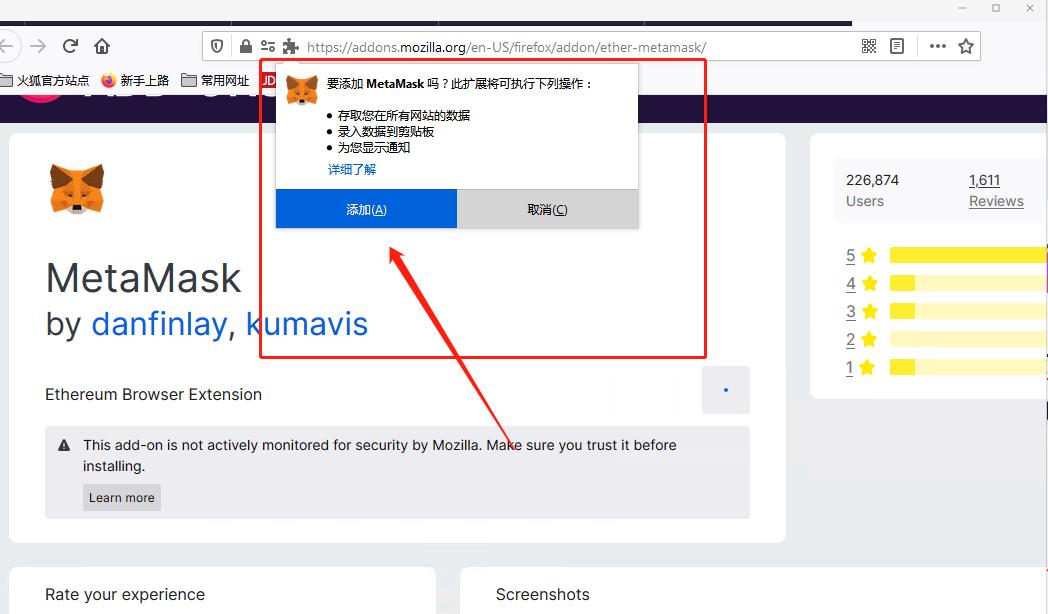
Task: Reload the current page
Action: point(70,46)
